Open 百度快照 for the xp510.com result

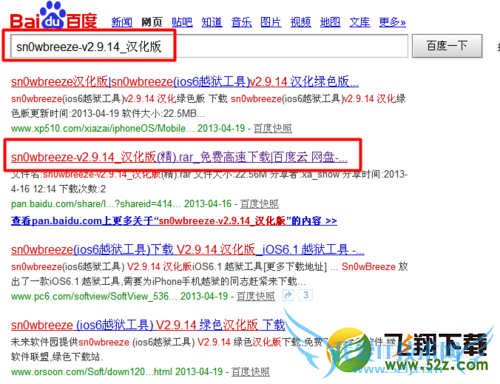click(273, 128)
